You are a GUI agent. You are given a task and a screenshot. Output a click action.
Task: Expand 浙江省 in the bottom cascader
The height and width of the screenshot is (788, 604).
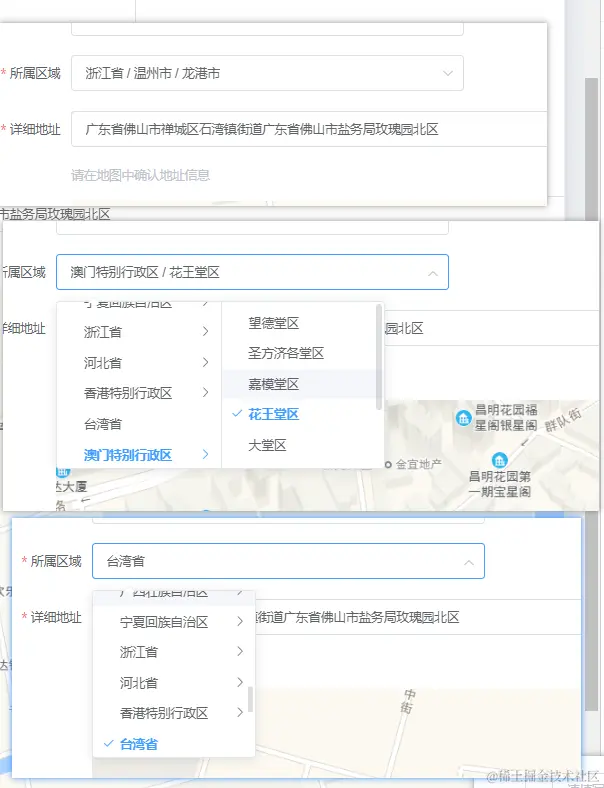174,652
